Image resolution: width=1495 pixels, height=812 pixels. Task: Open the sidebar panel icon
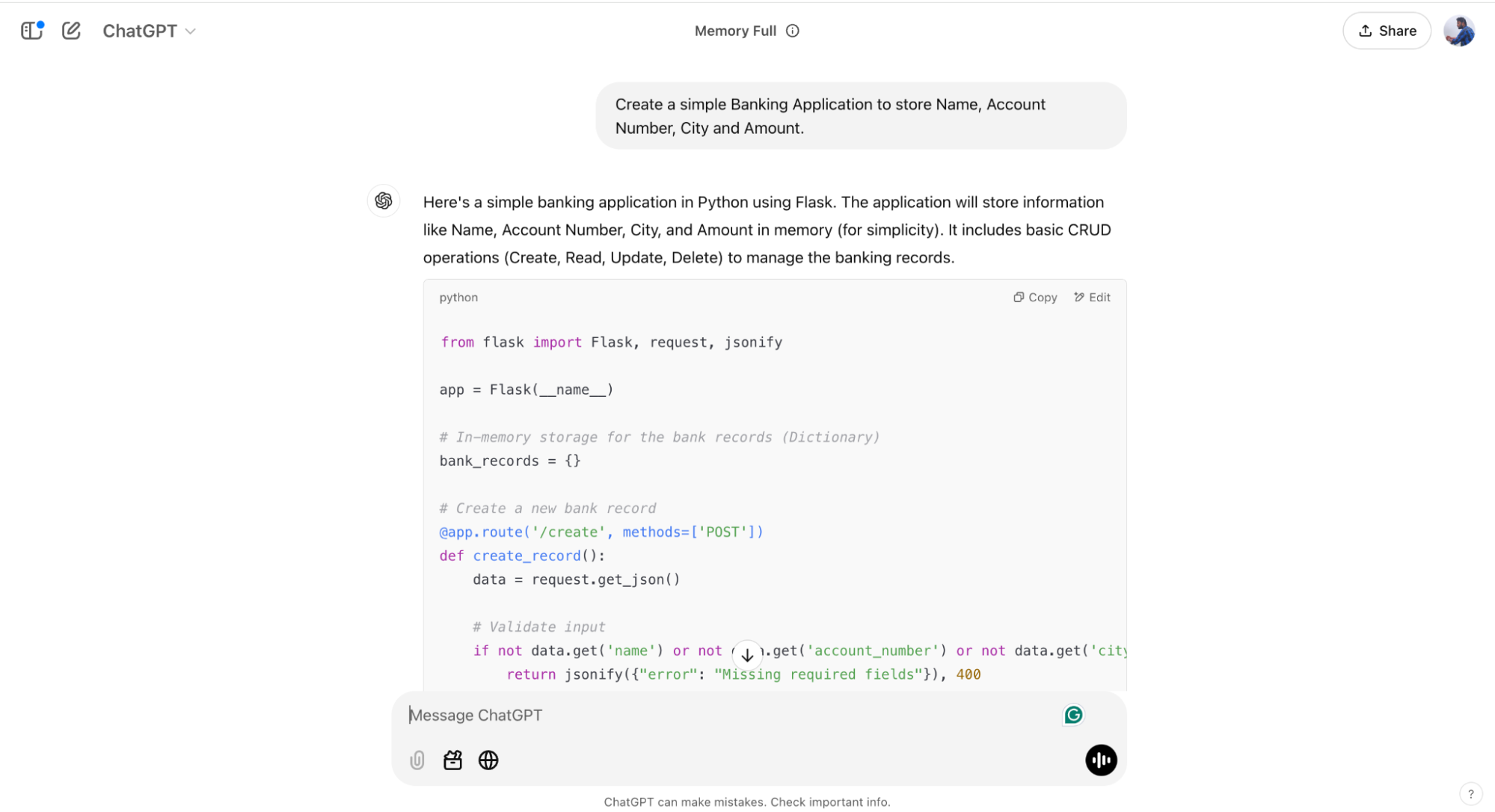tap(32, 31)
